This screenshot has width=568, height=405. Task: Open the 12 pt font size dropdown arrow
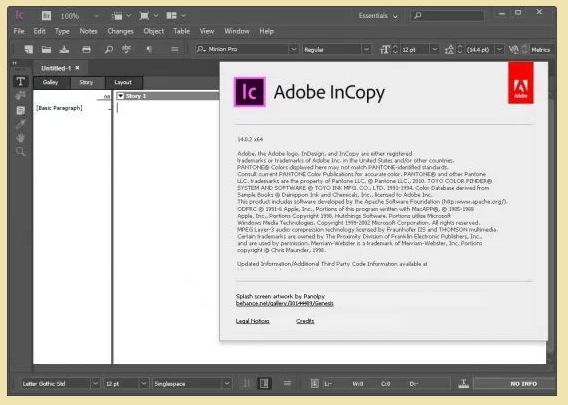435,49
